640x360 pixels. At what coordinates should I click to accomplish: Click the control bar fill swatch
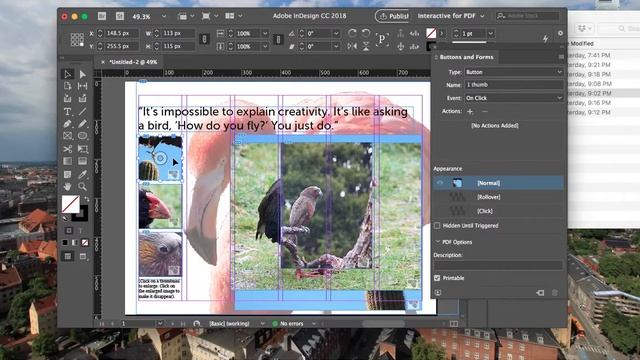431,33
